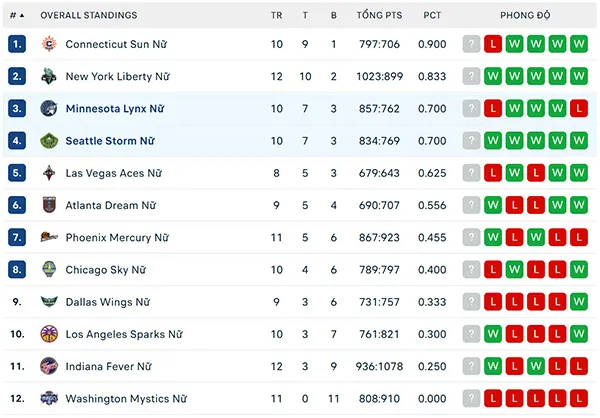600x418 pixels.
Task: Sort standings by the # rank column
Action: [x=17, y=15]
